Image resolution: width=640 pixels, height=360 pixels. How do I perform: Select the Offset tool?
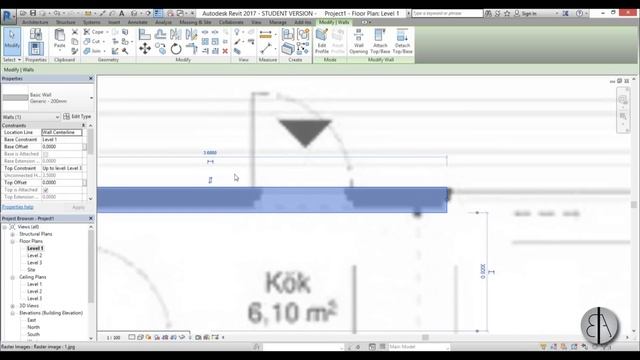[x=160, y=34]
